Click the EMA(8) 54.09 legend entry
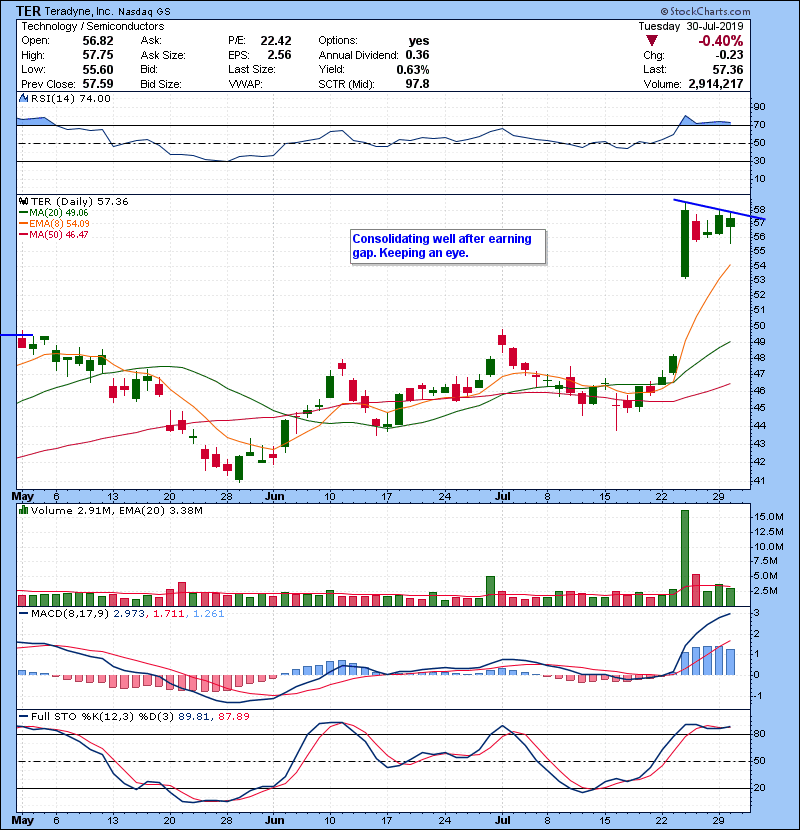This screenshot has height=830, width=800. (53, 223)
